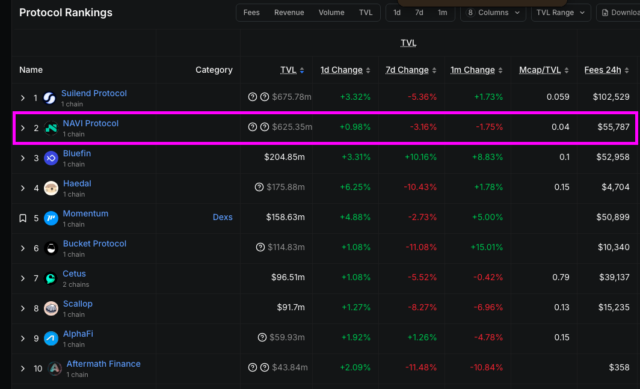
Task: Expand the Suilend Protocol row
Action: [22, 98]
